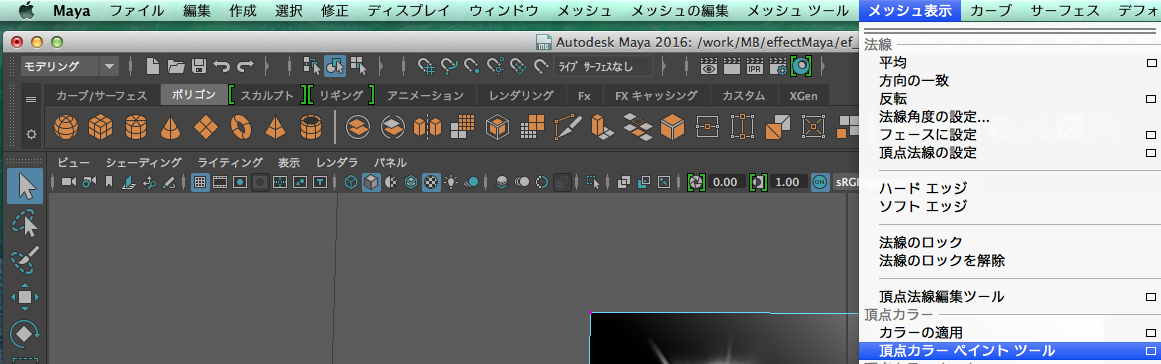Create a polygon cube from shelf
The image size is (1161, 364).
click(100, 128)
